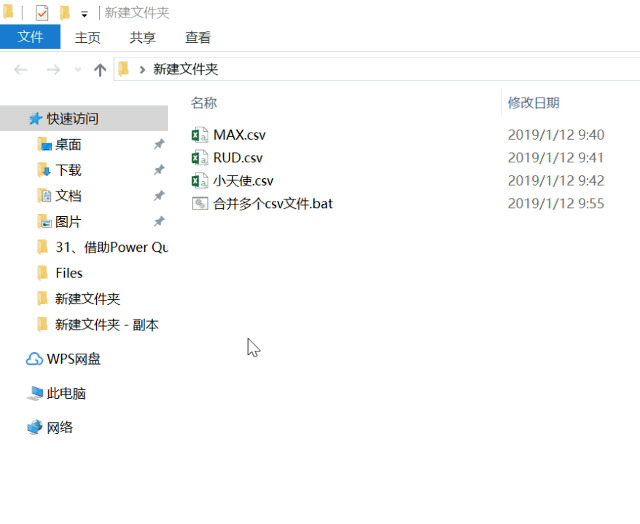Sort by the 修改日期 column header

(x=533, y=103)
